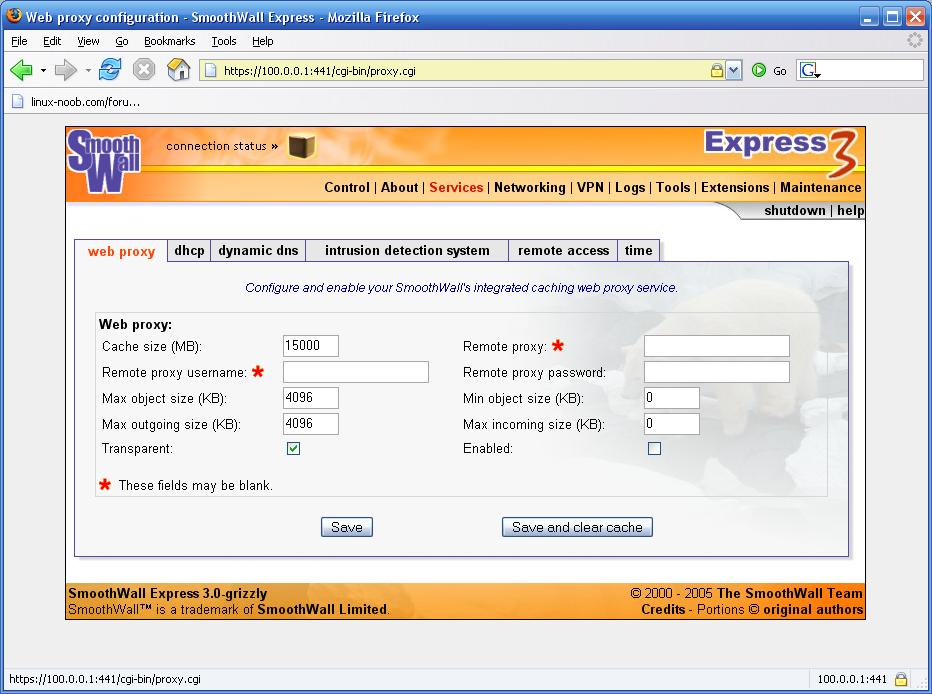The width and height of the screenshot is (932, 694).
Task: Open the File menu
Action: pyautogui.click(x=19, y=41)
